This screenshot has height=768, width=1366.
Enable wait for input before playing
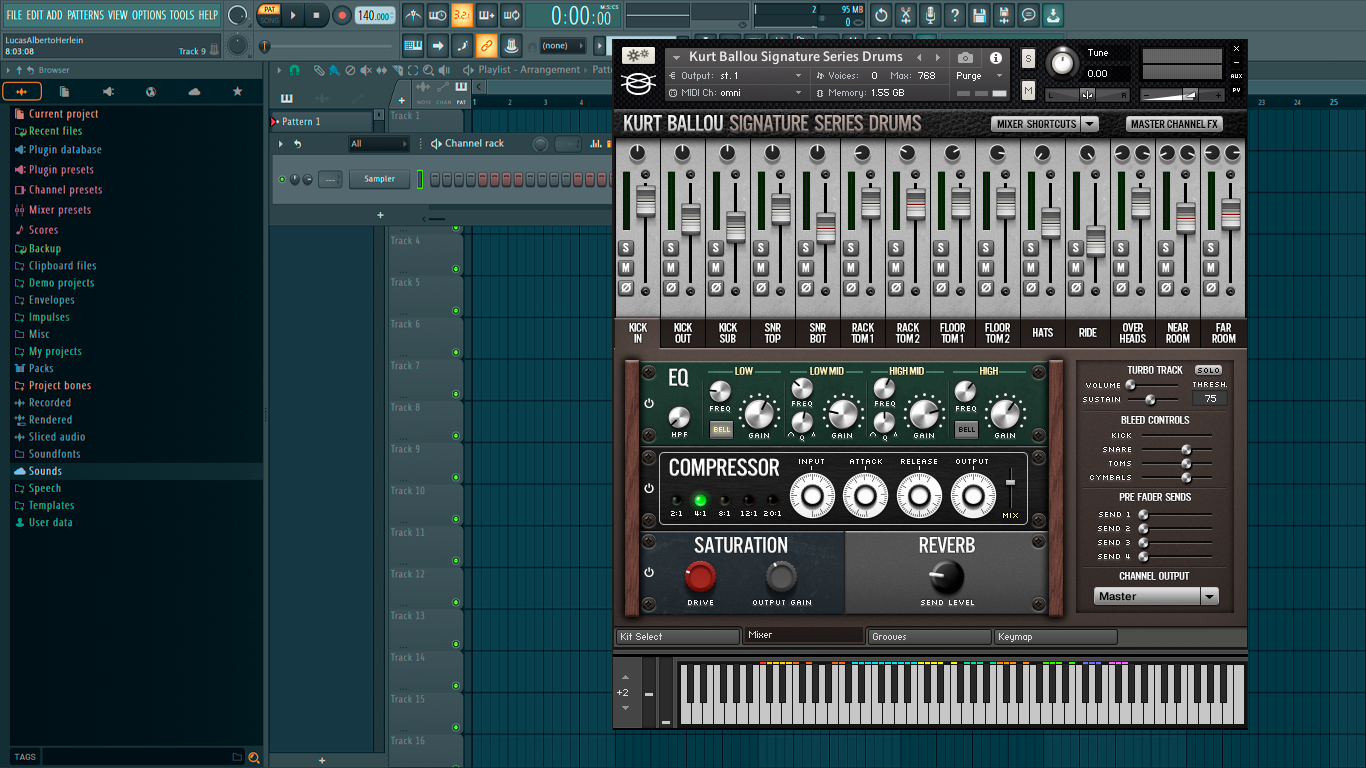(437, 16)
